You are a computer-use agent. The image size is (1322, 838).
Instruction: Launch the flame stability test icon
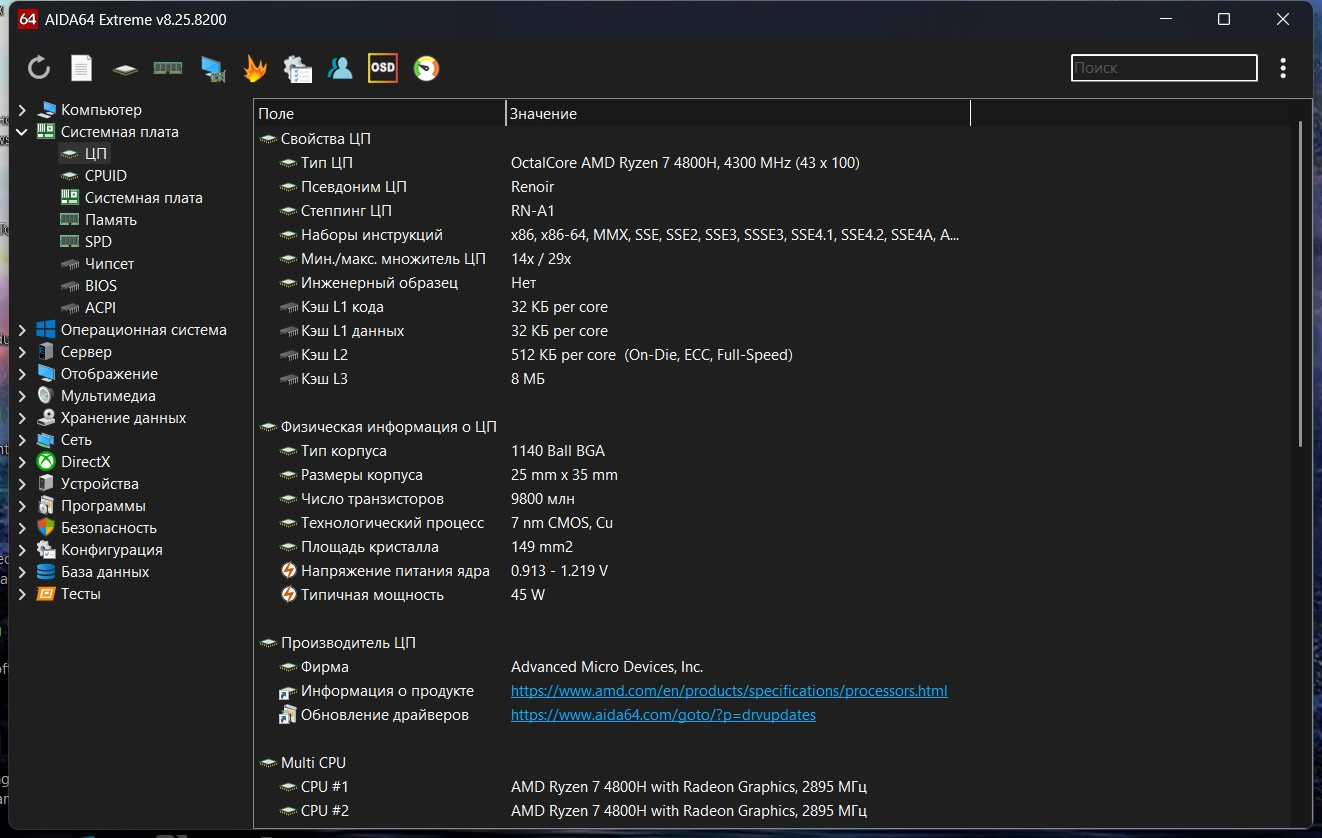tap(255, 68)
